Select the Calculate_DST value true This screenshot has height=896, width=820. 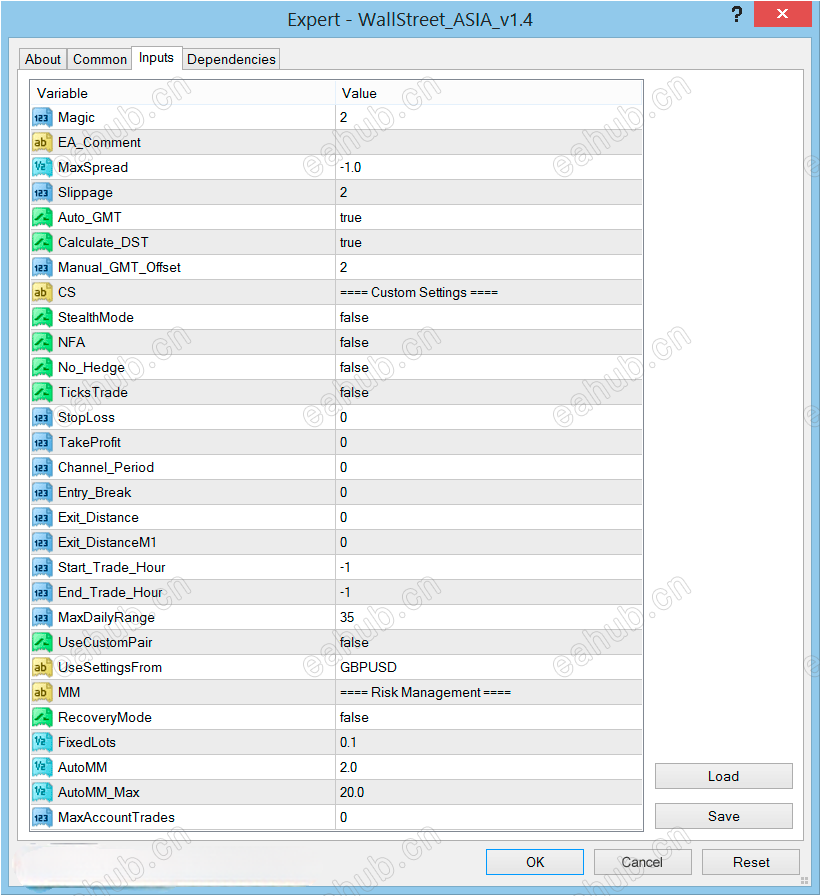pyautogui.click(x=350, y=243)
